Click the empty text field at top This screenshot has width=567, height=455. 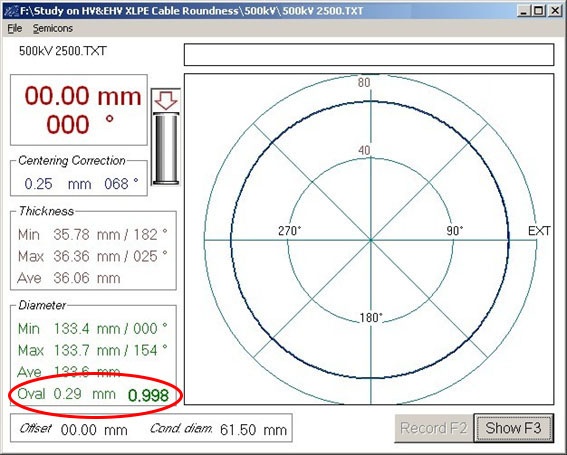(x=369, y=55)
